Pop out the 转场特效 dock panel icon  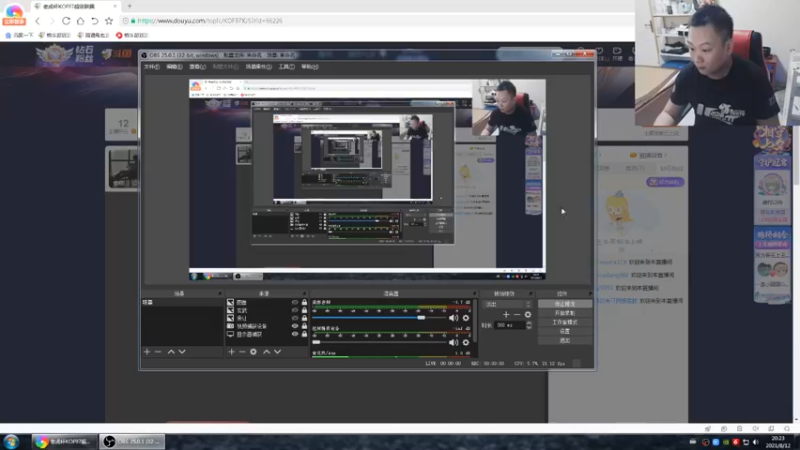click(531, 294)
